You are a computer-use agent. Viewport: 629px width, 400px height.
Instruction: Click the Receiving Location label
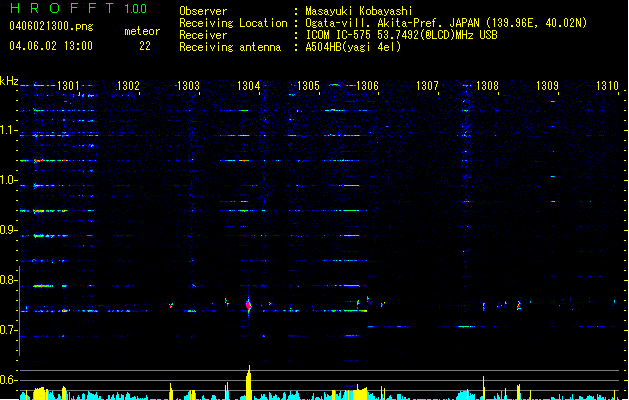(x=233, y=23)
